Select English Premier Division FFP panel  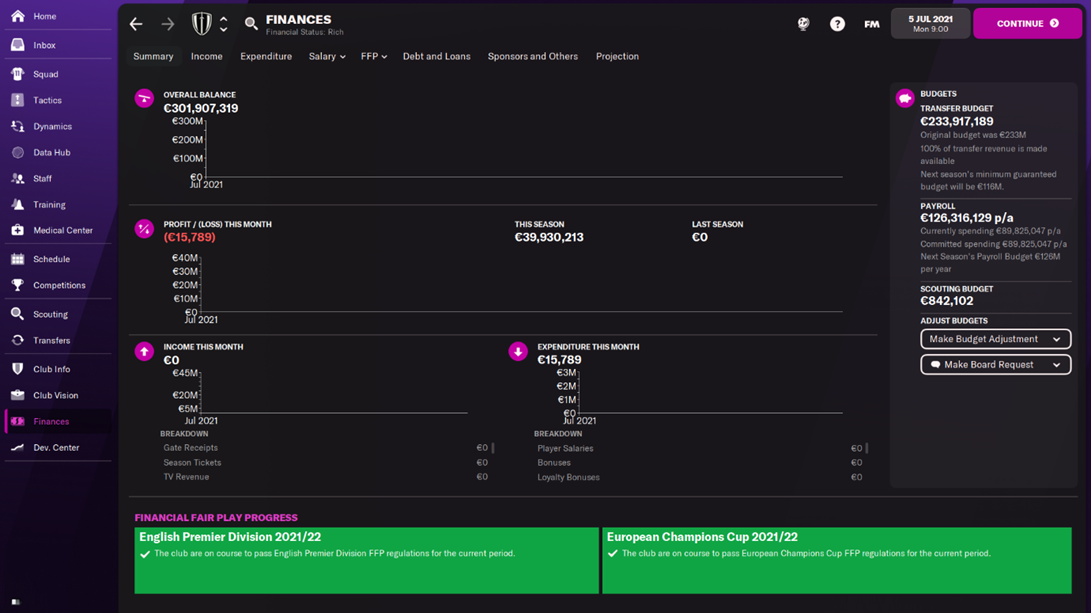(366, 560)
